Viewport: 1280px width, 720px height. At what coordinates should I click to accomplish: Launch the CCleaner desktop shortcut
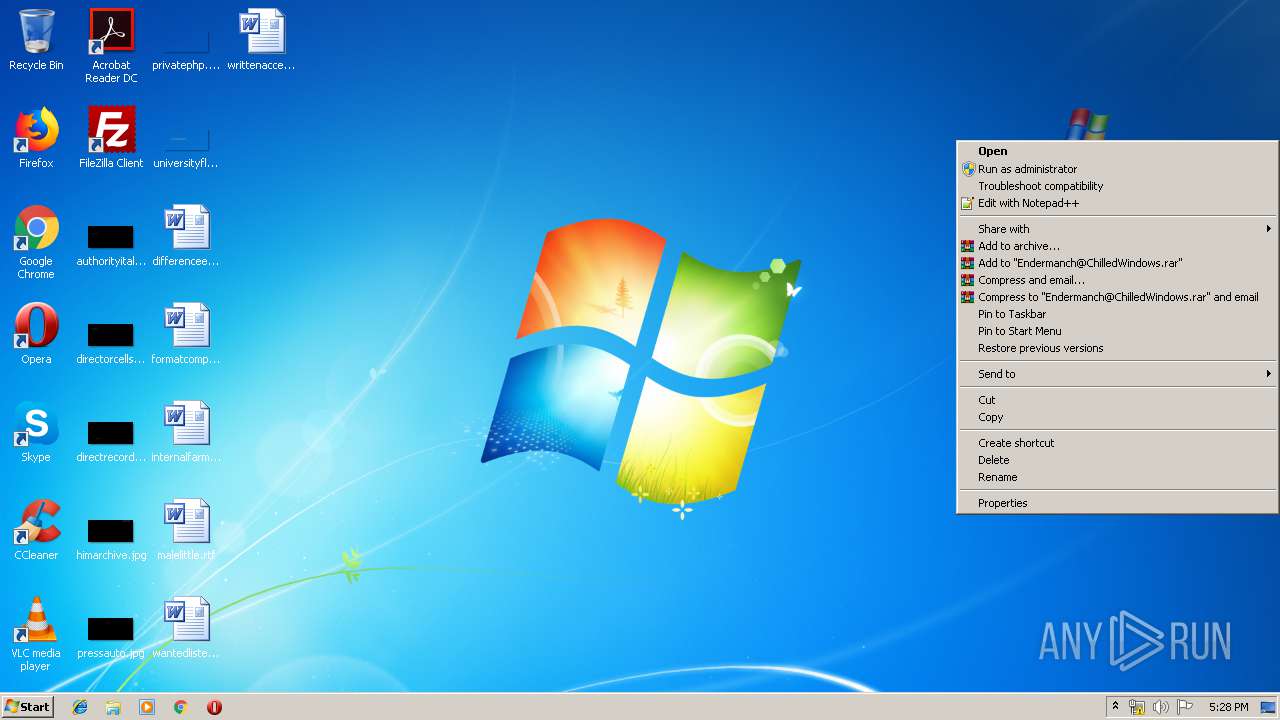tap(36, 530)
